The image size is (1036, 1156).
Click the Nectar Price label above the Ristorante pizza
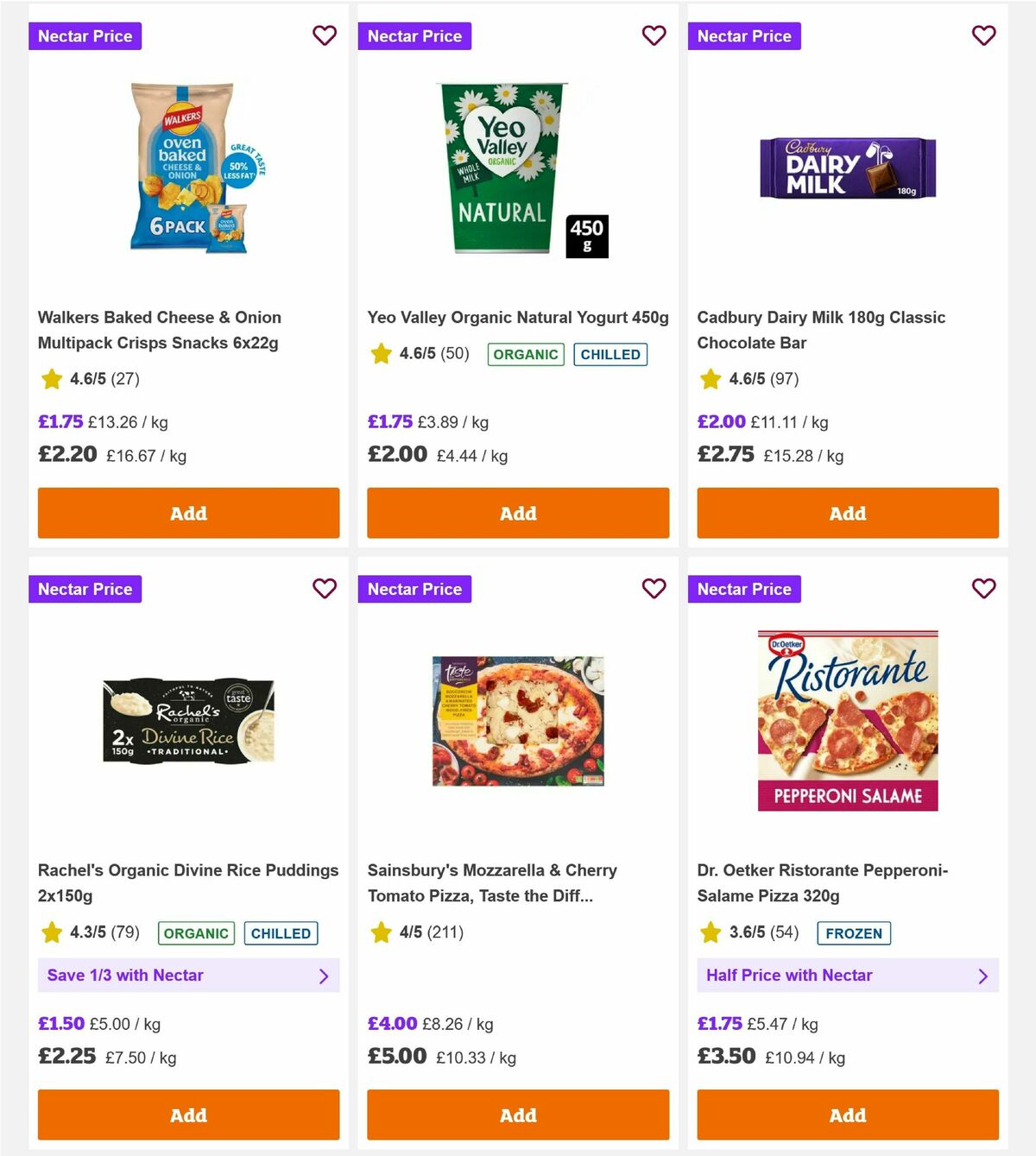pyautogui.click(x=744, y=589)
